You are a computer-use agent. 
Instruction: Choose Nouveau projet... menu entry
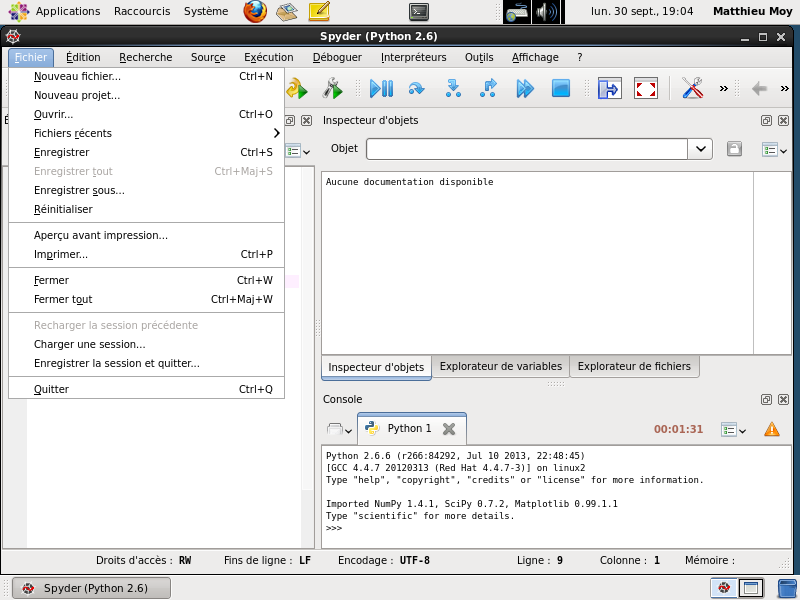tap(146, 95)
